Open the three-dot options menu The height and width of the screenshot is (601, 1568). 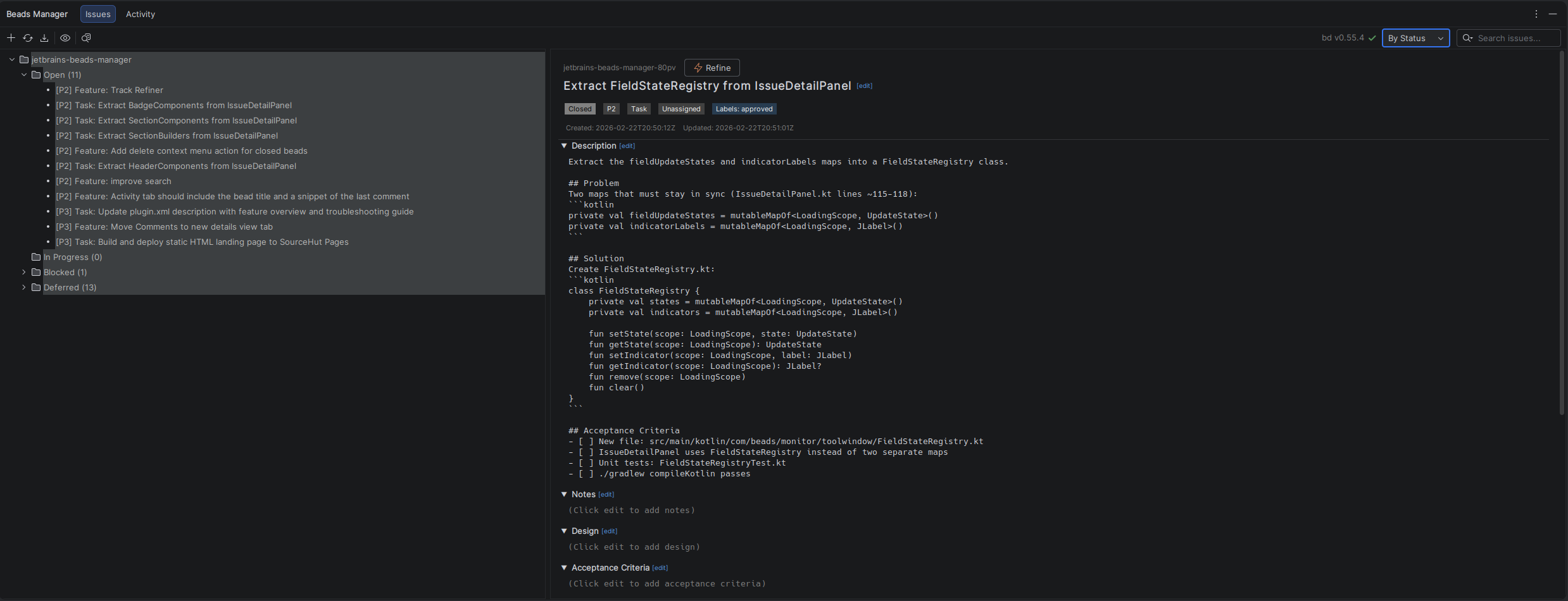coord(1536,14)
